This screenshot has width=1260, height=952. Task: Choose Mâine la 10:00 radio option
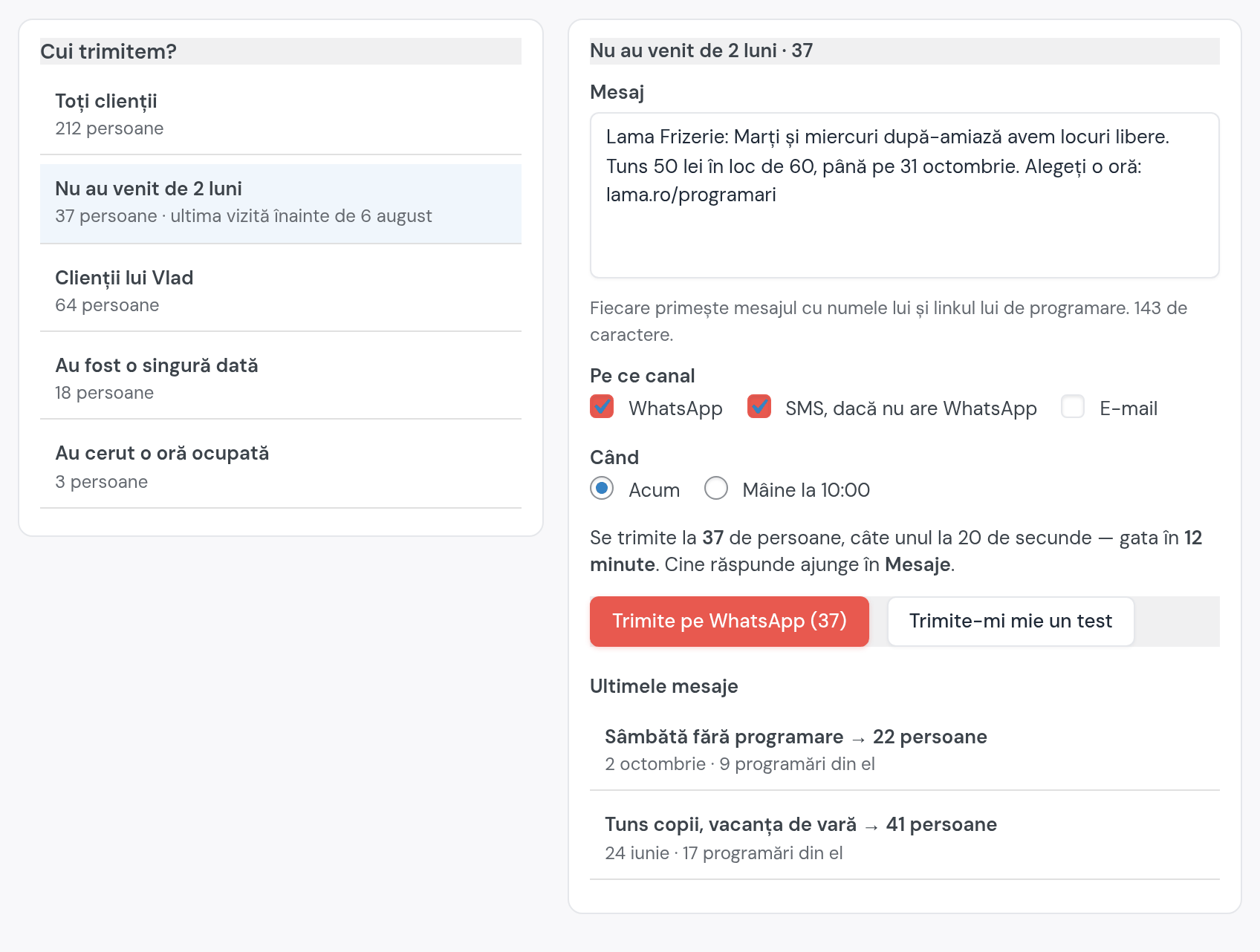point(716,489)
